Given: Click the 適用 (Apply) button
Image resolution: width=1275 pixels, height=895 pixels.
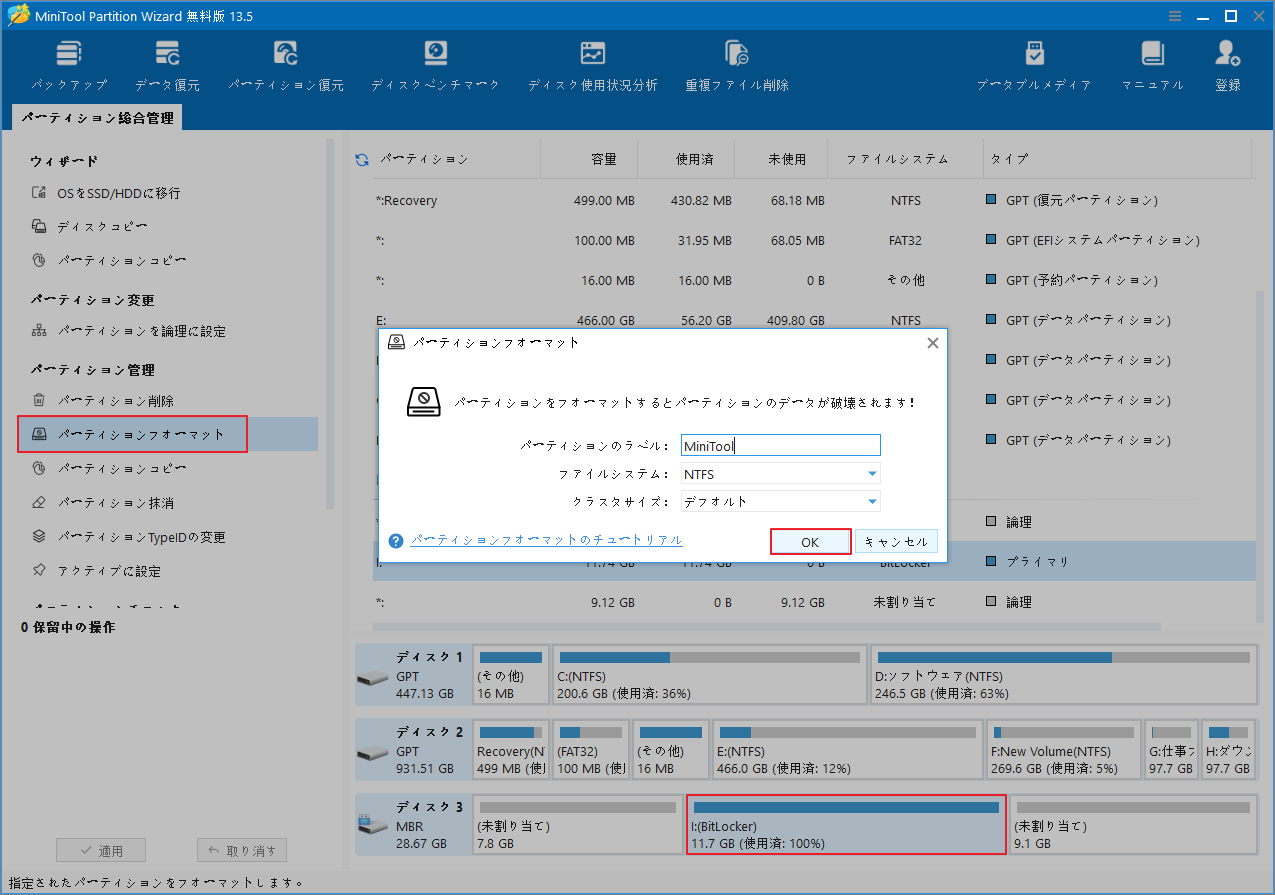Looking at the screenshot, I should click(100, 849).
